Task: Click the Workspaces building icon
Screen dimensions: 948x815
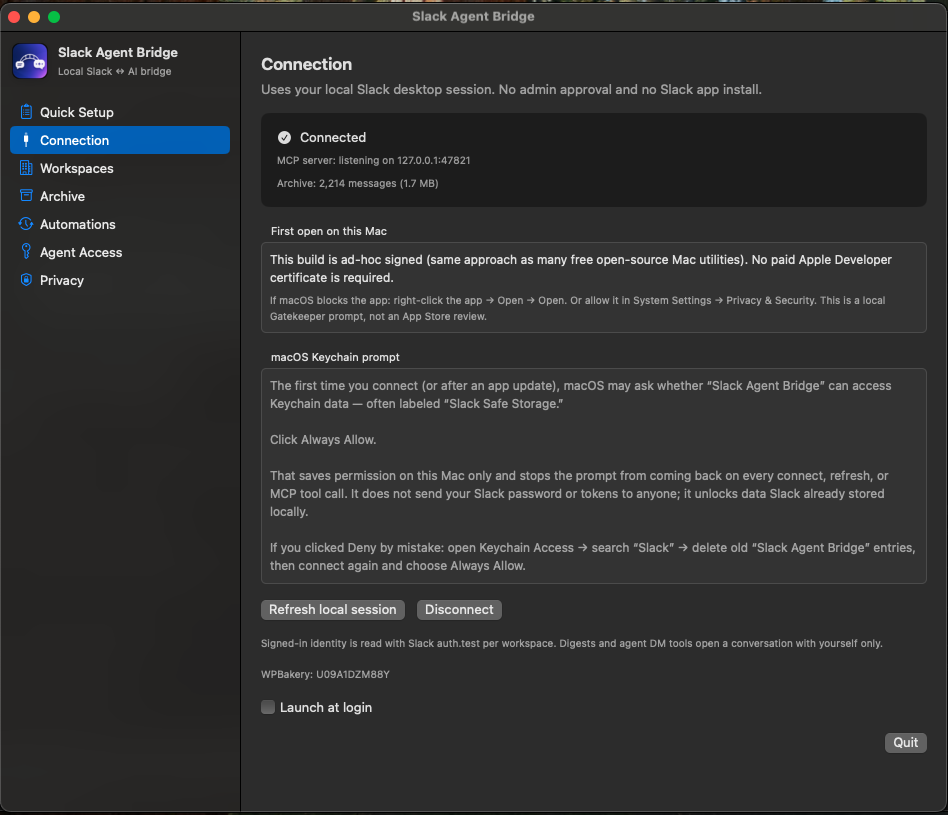Action: [26, 168]
